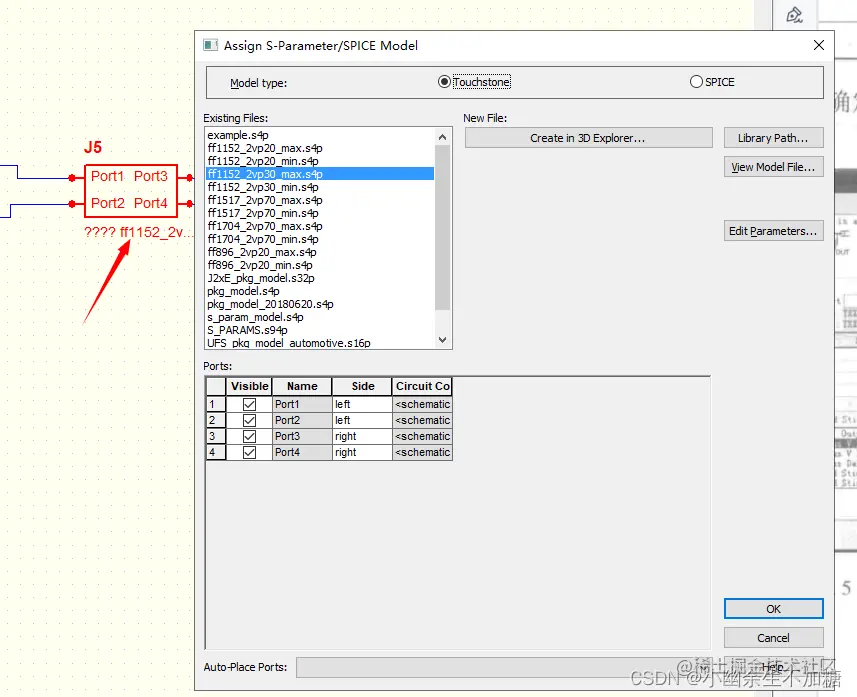
Task: Select row header 1 in Ports table
Action: click(216, 405)
